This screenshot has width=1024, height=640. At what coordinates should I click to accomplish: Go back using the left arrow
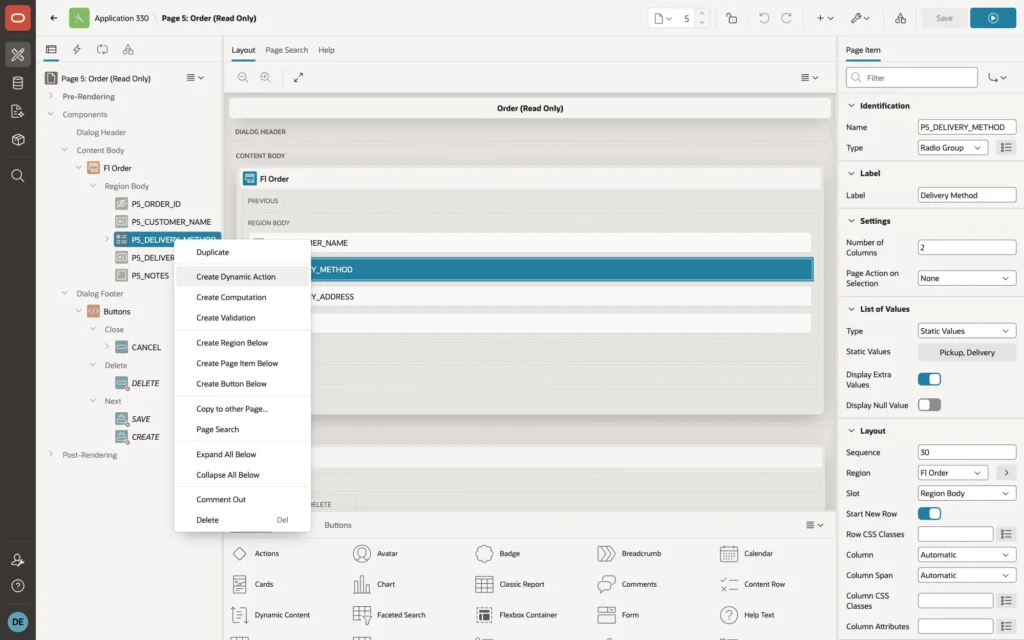click(x=54, y=18)
